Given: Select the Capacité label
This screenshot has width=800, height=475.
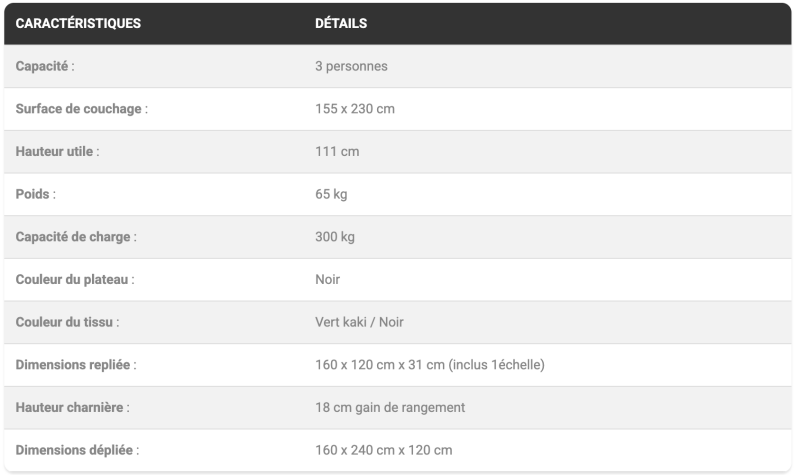Looking at the screenshot, I should click(x=45, y=67).
